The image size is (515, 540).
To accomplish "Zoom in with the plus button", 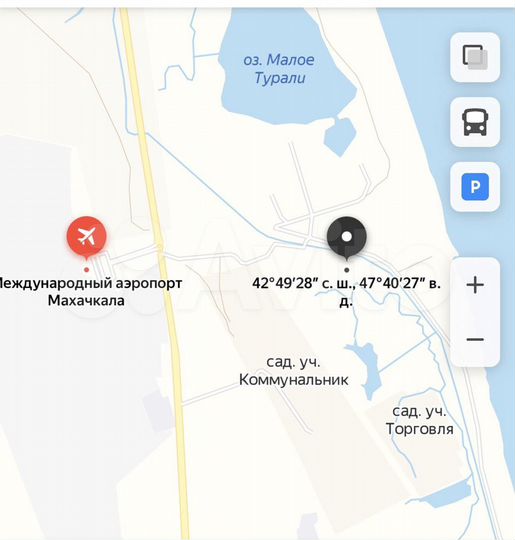I will coord(475,285).
